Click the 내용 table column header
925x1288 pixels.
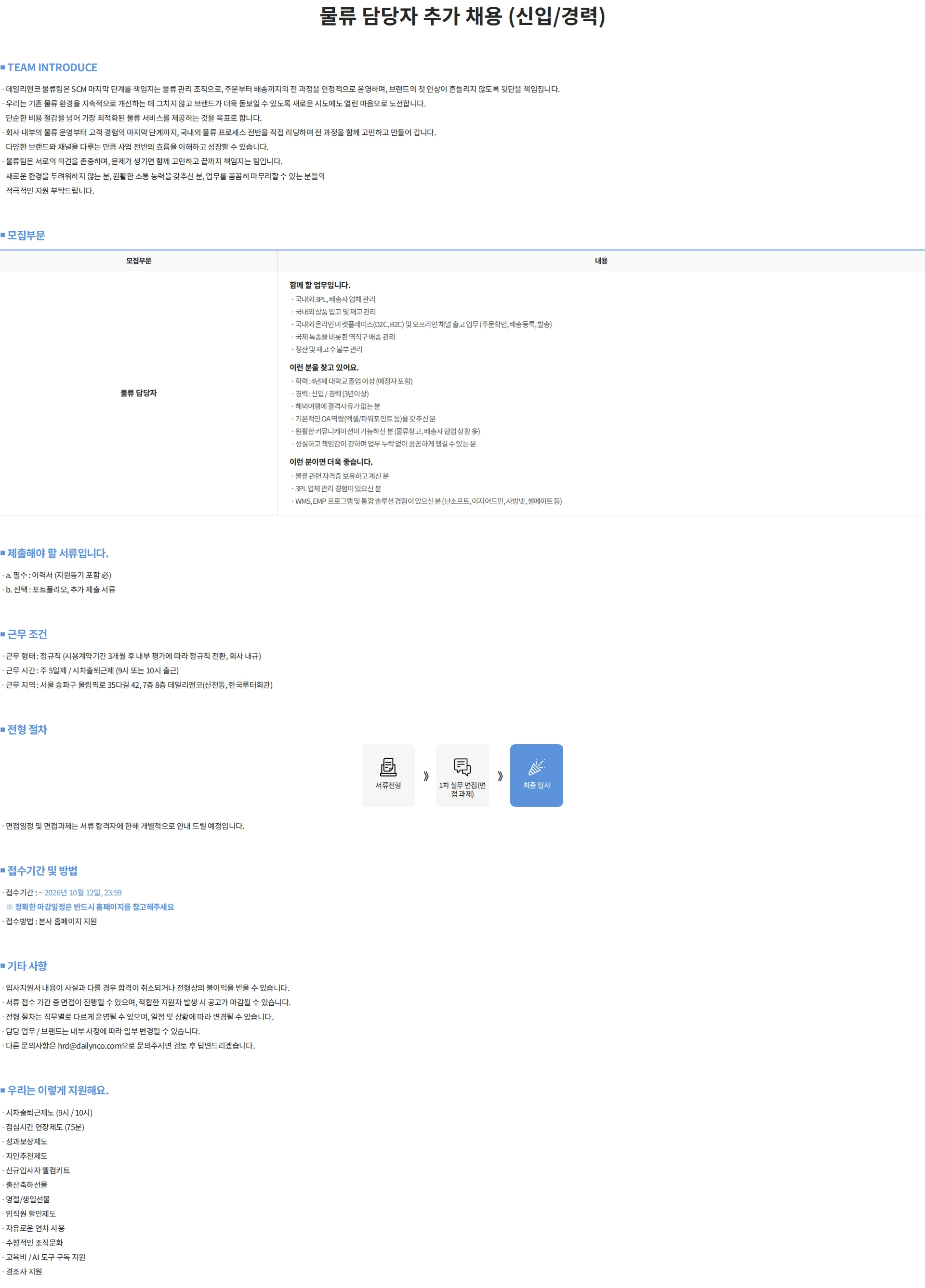[x=601, y=261]
